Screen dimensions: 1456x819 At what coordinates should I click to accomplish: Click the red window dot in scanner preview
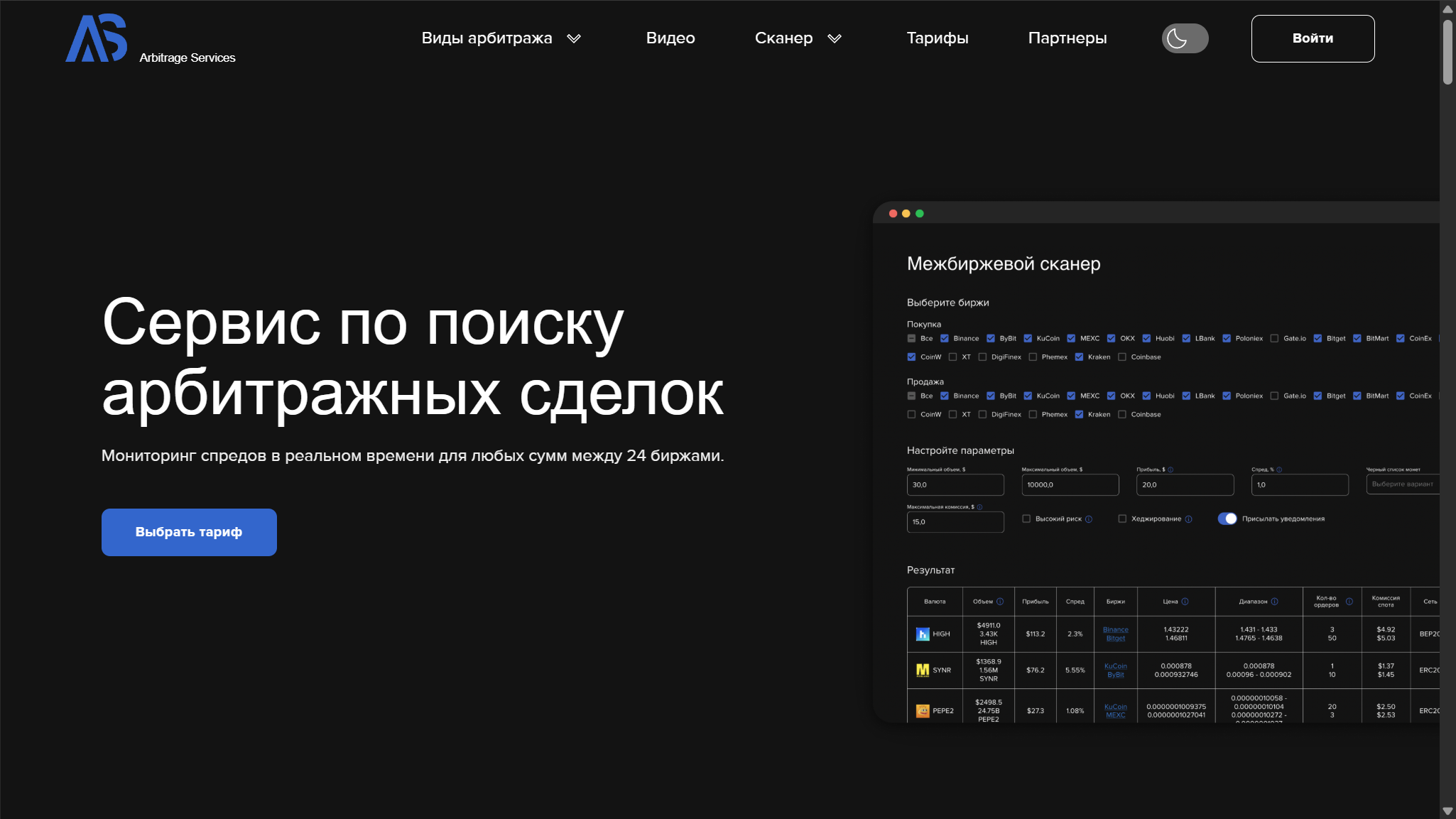click(x=893, y=213)
